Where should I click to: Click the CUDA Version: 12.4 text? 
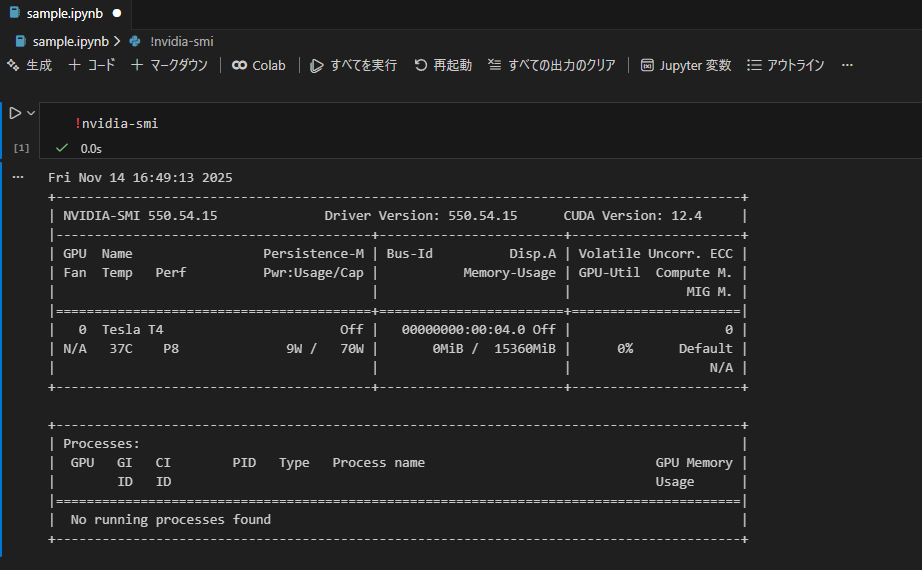tap(633, 216)
